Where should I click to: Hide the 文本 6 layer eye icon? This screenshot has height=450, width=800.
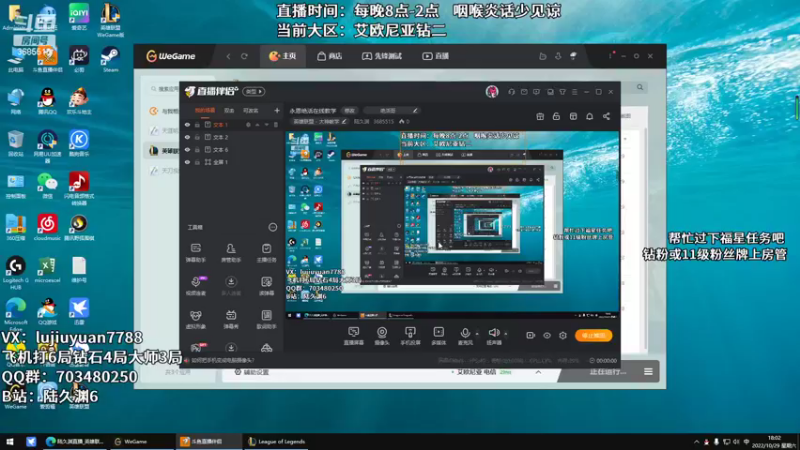pyautogui.click(x=187, y=149)
